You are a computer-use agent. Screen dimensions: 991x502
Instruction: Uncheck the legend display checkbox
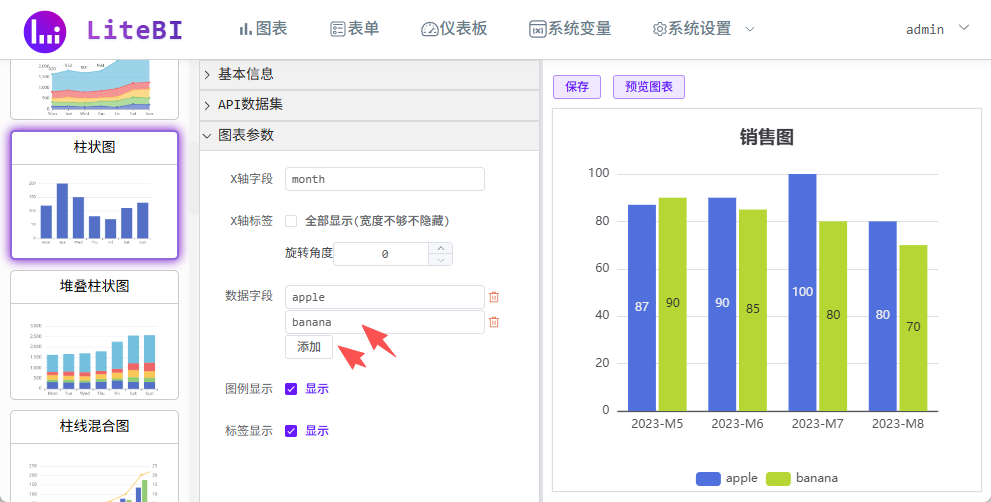pyautogui.click(x=291, y=389)
